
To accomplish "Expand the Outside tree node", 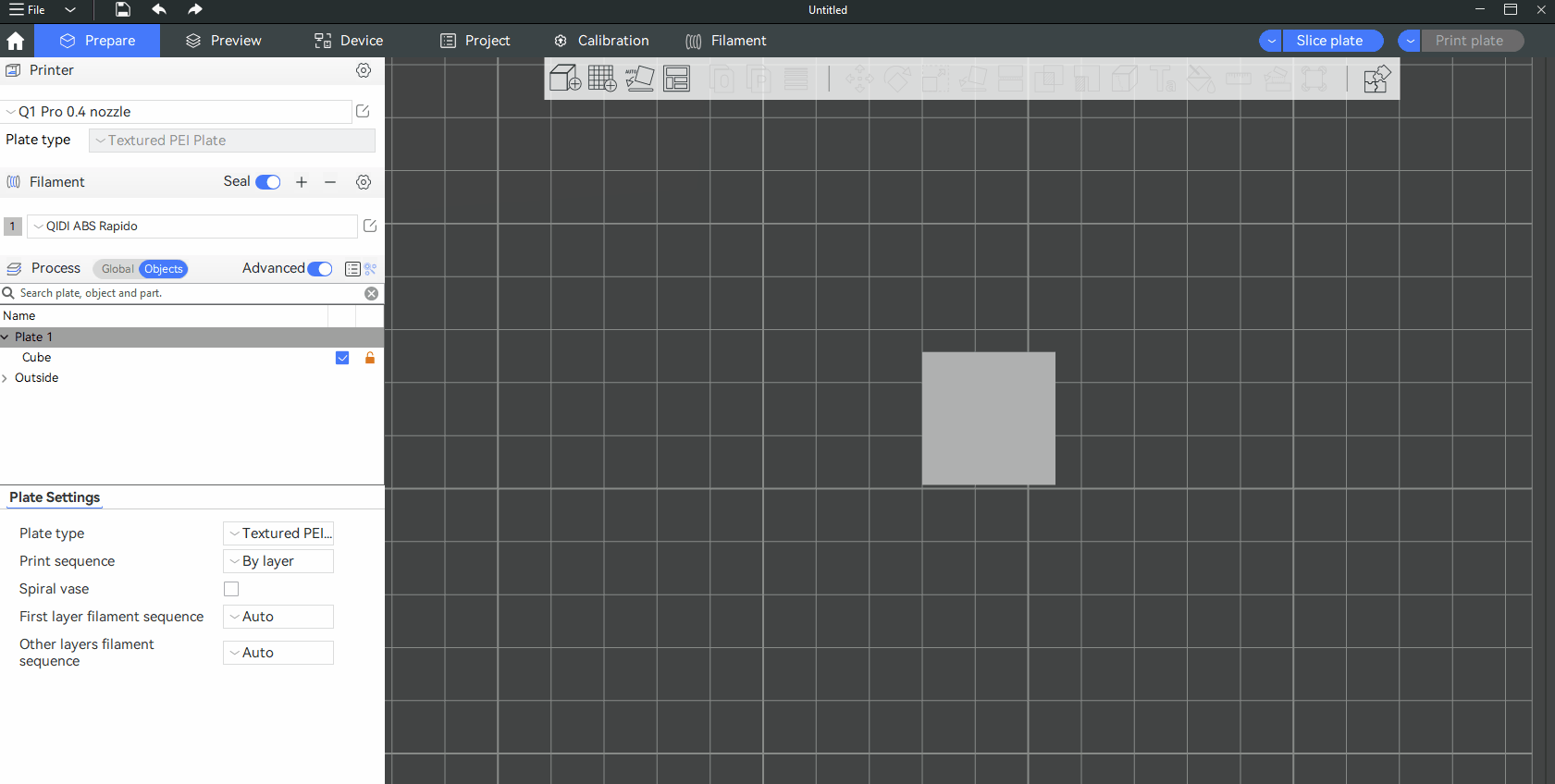I will [x=6, y=378].
